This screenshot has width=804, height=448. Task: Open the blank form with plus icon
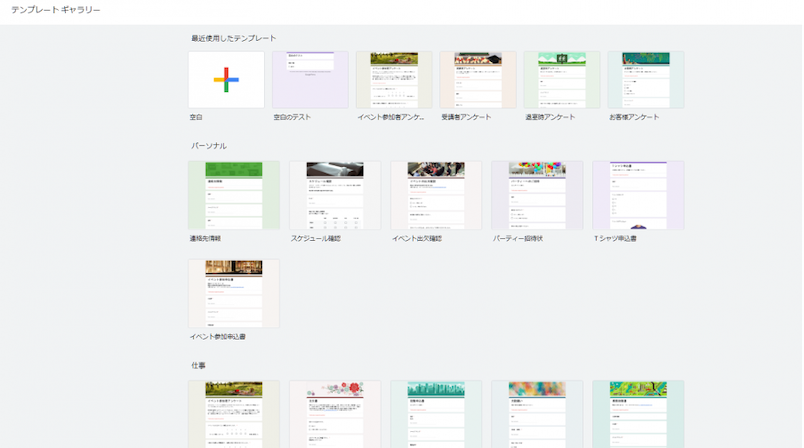click(x=226, y=79)
